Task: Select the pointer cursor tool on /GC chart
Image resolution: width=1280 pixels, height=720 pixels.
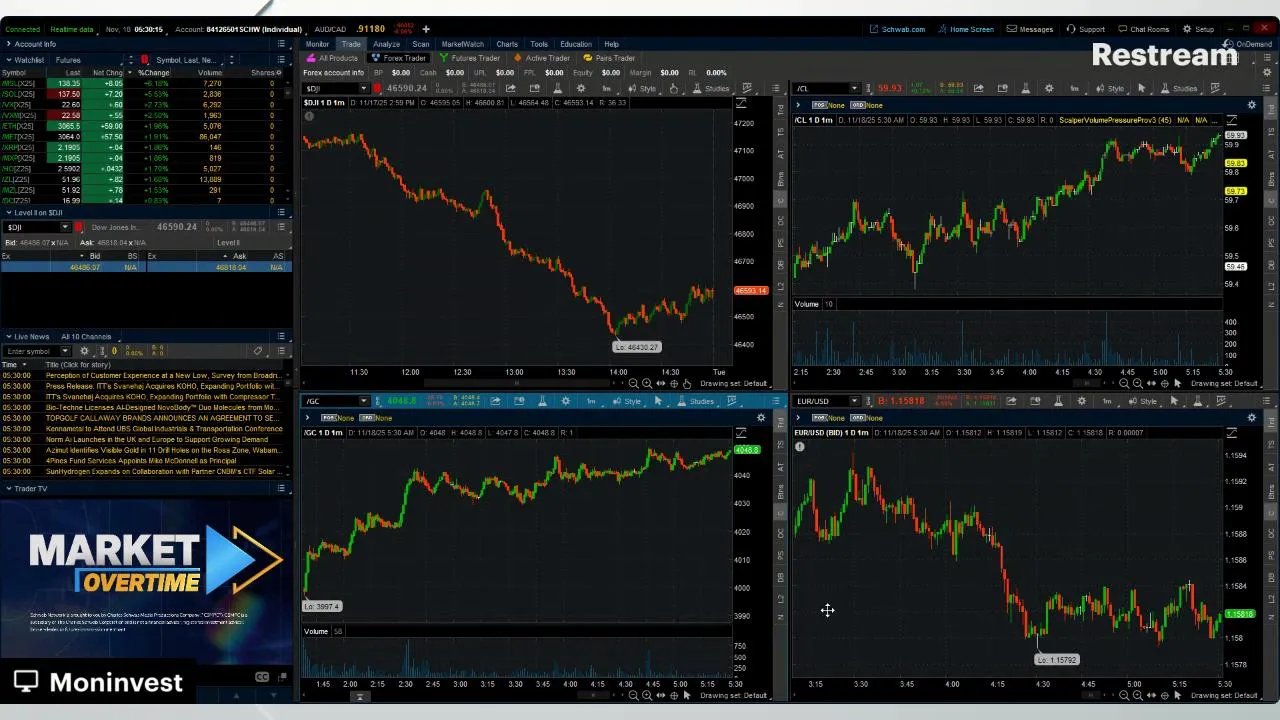Action: coord(658,401)
